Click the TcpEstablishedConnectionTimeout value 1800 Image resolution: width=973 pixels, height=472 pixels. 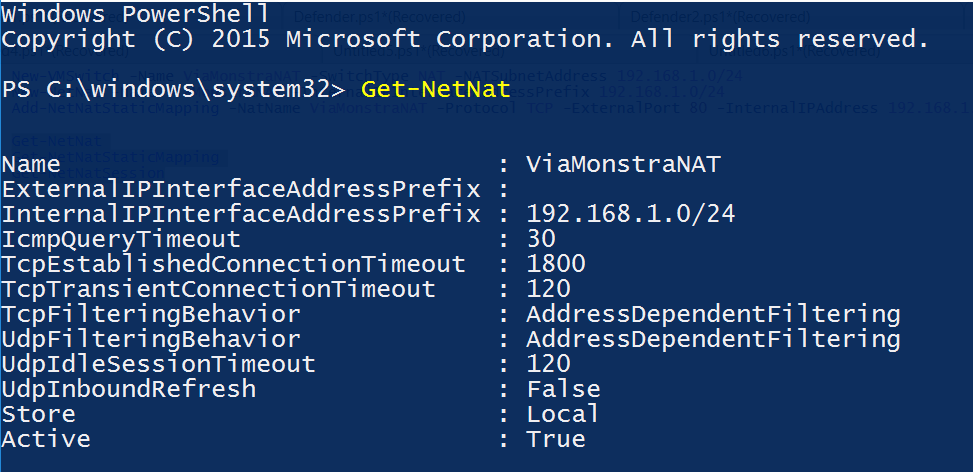556,264
